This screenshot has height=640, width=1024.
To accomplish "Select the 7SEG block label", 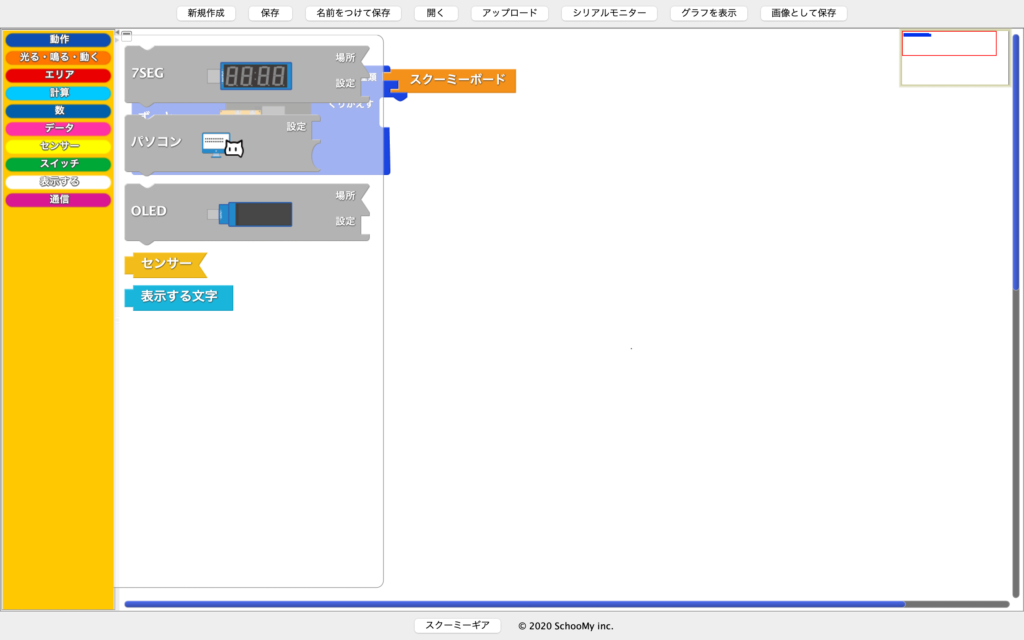I will click(x=148, y=73).
